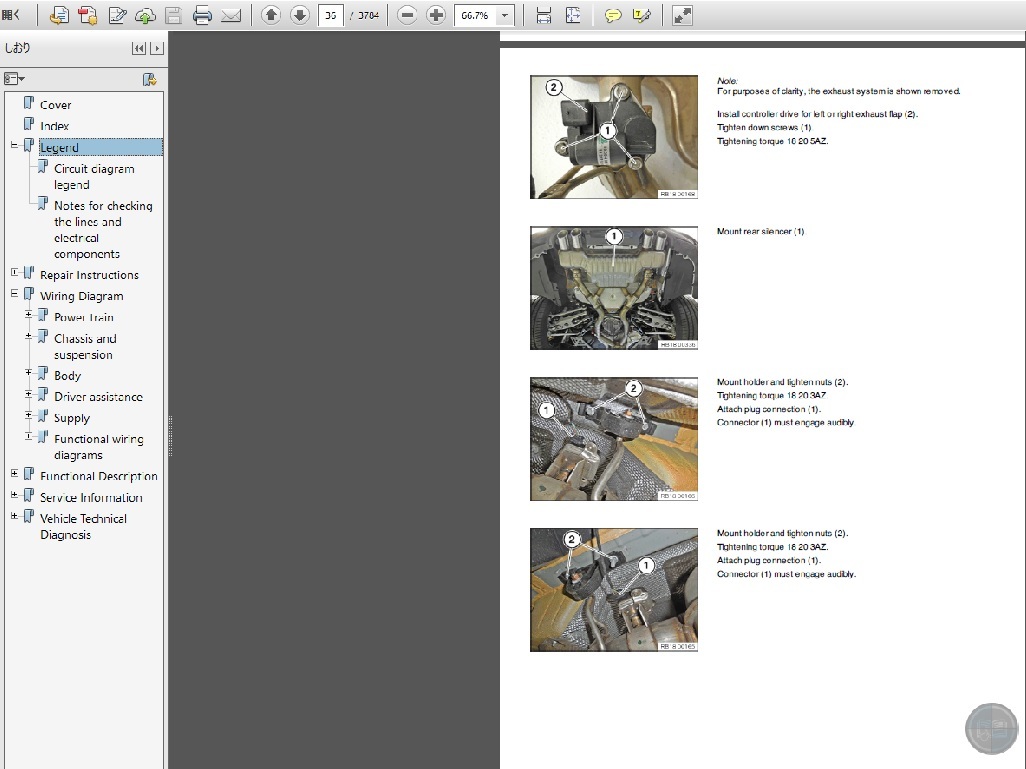1026x769 pixels.
Task: Collapse the Wiring Diagram bookmark
Action: tap(15, 294)
